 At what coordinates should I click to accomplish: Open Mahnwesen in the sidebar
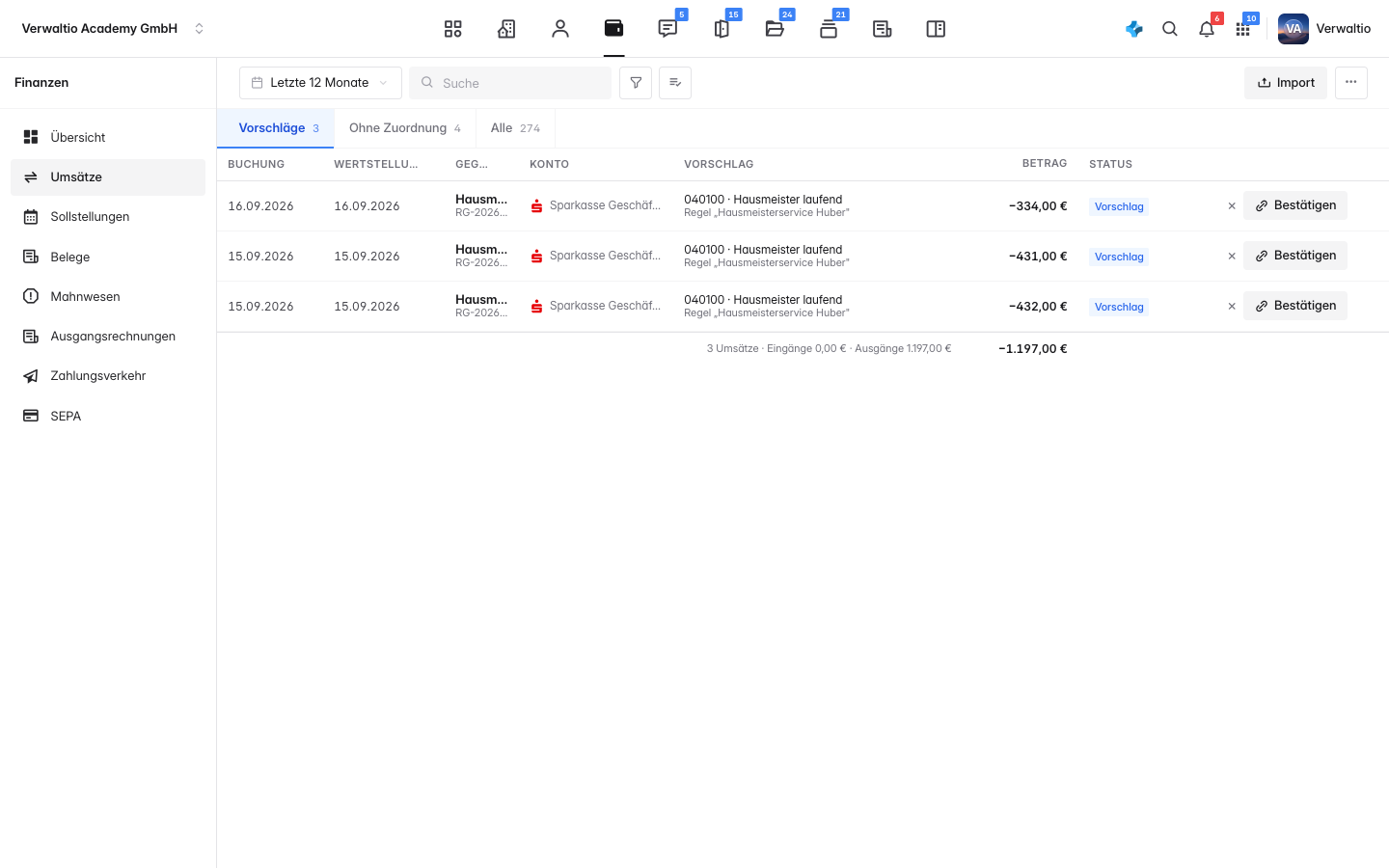point(108,296)
